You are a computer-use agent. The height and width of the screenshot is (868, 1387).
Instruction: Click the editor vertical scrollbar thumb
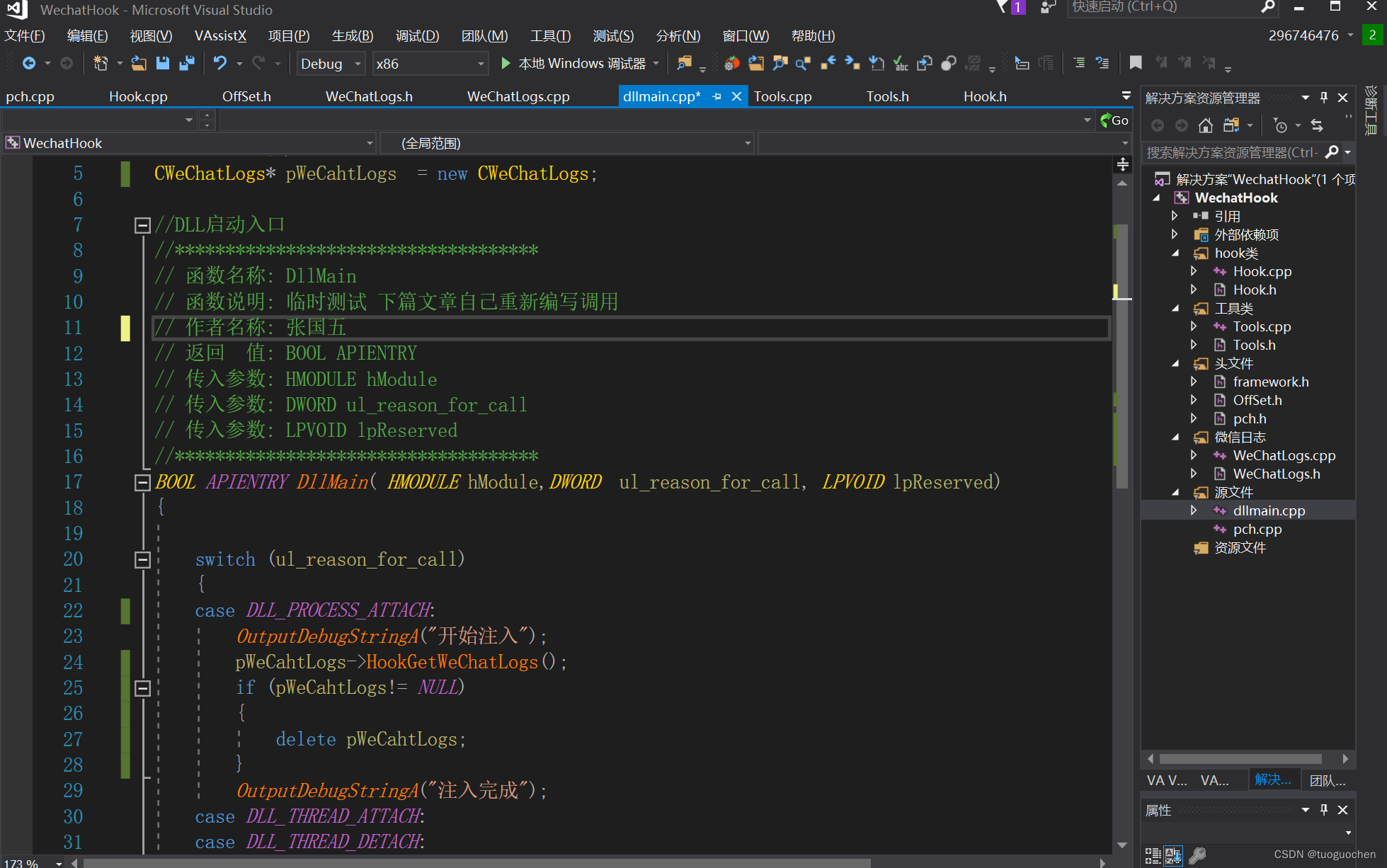click(1121, 358)
